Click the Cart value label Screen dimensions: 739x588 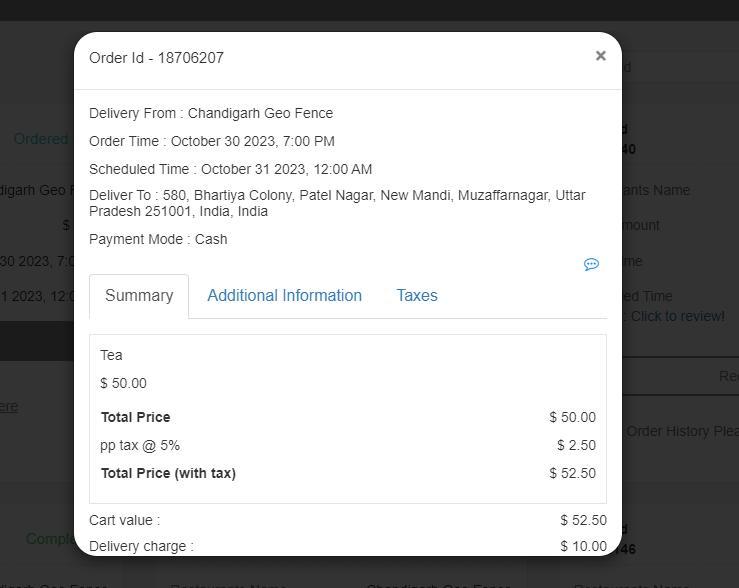(125, 520)
